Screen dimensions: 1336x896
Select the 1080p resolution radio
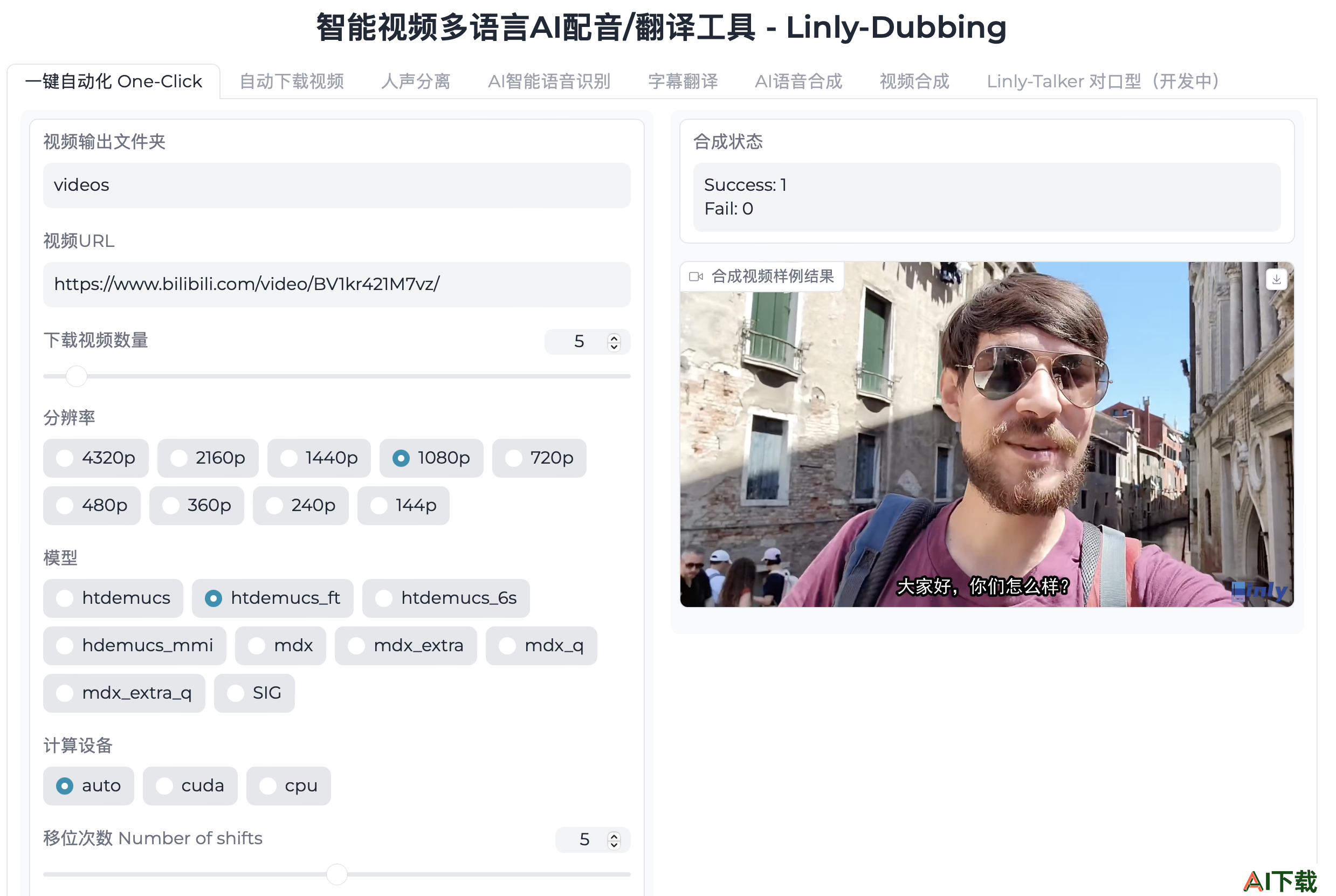point(431,458)
